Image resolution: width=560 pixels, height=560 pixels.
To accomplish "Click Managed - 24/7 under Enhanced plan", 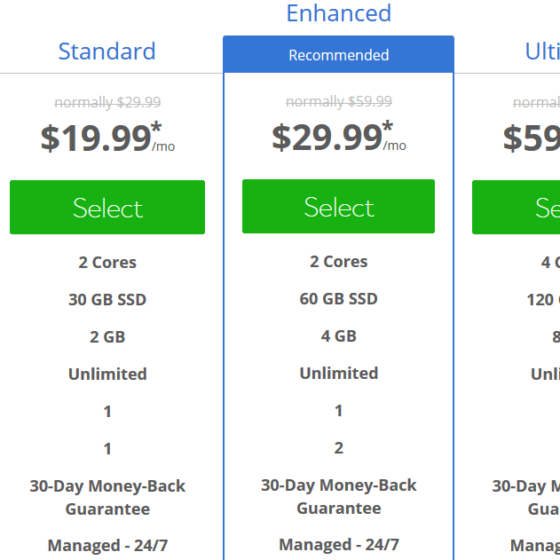I will tap(339, 545).
